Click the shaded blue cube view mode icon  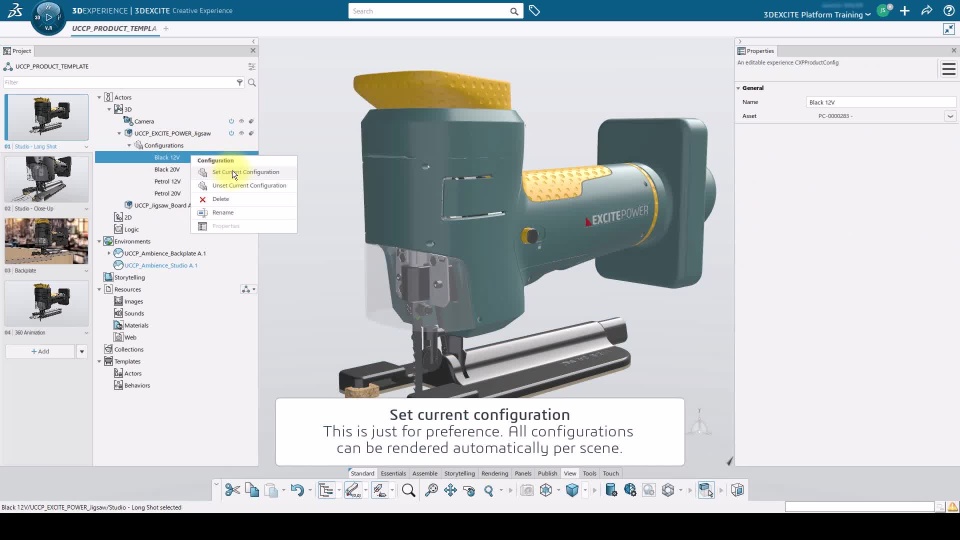tap(572, 490)
